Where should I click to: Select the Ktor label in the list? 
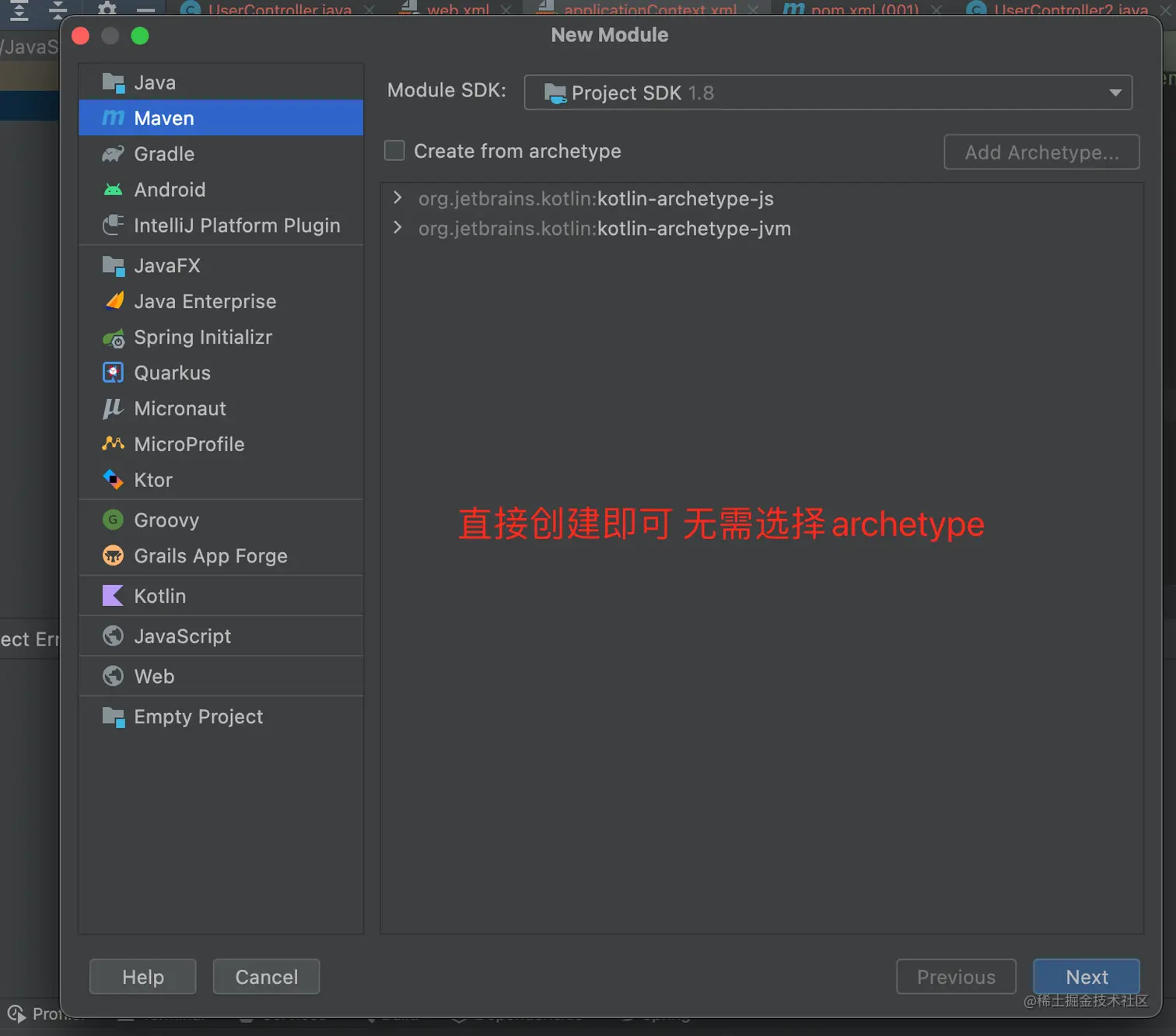[x=153, y=480]
